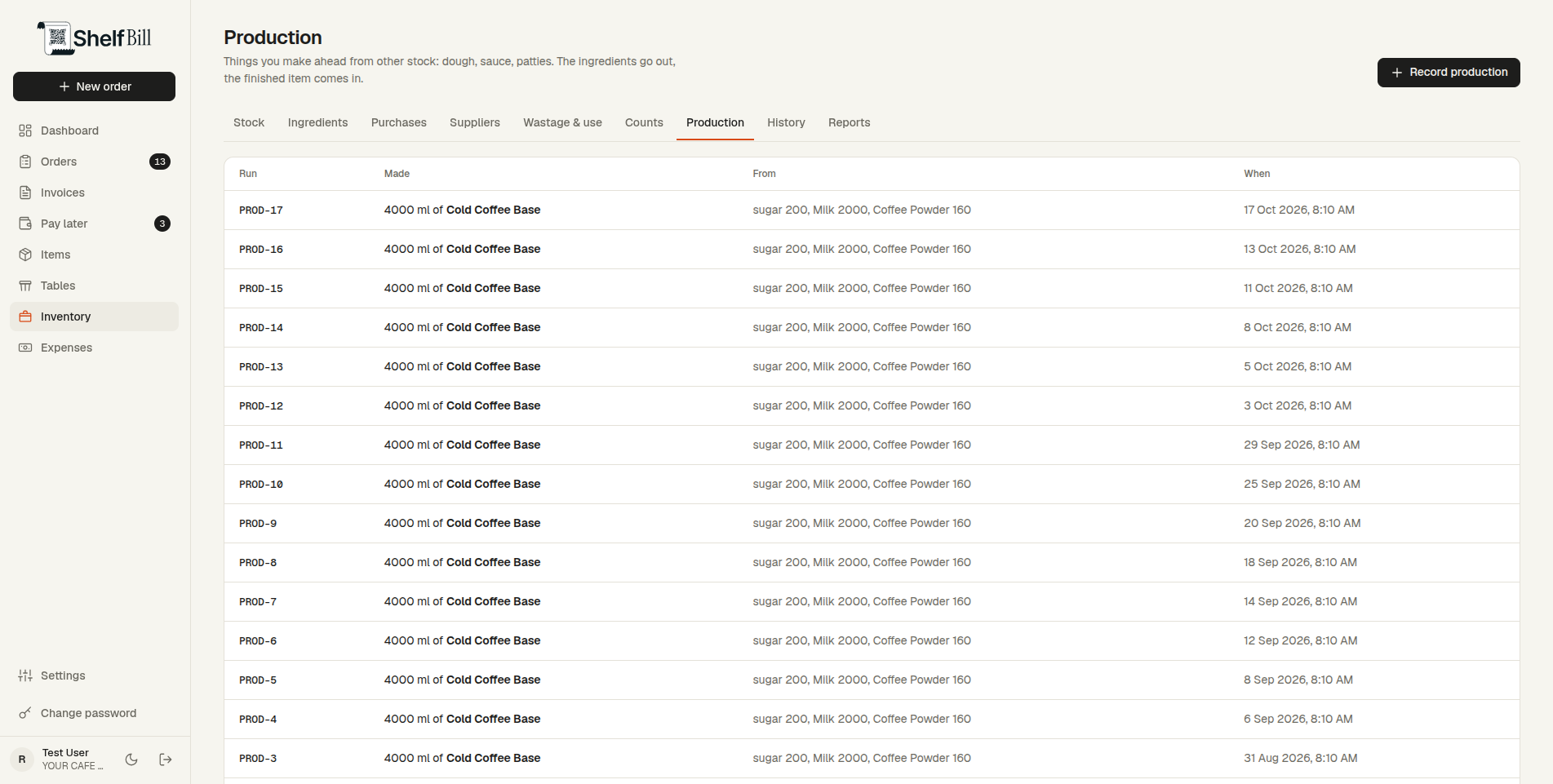
Task: Toggle dark mode moon icon
Action: tap(131, 760)
